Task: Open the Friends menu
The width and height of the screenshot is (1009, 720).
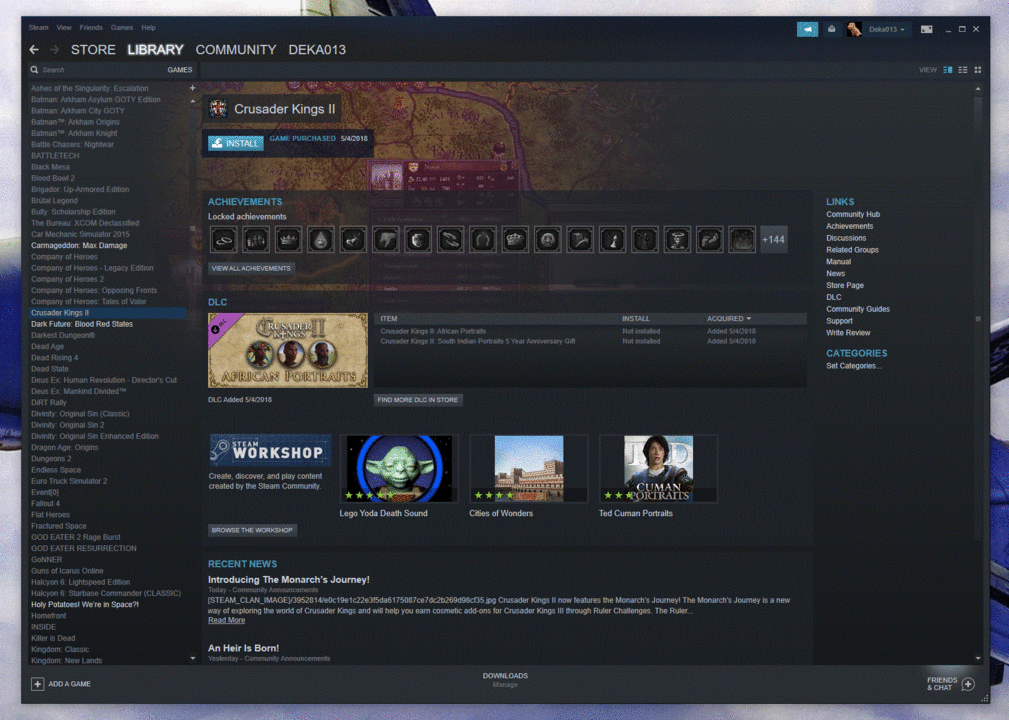Action: pos(91,28)
